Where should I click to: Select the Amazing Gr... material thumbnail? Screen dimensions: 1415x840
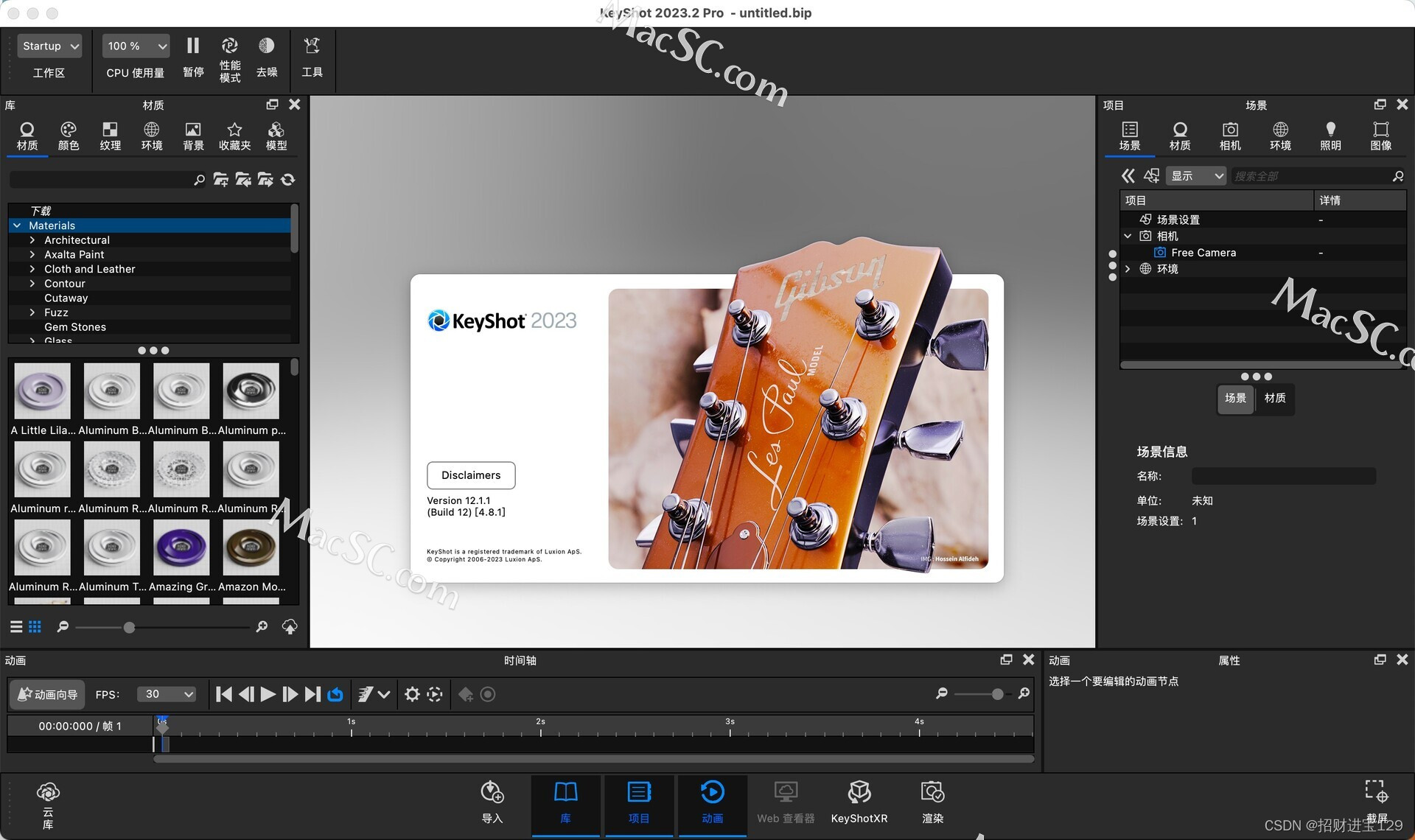181,548
